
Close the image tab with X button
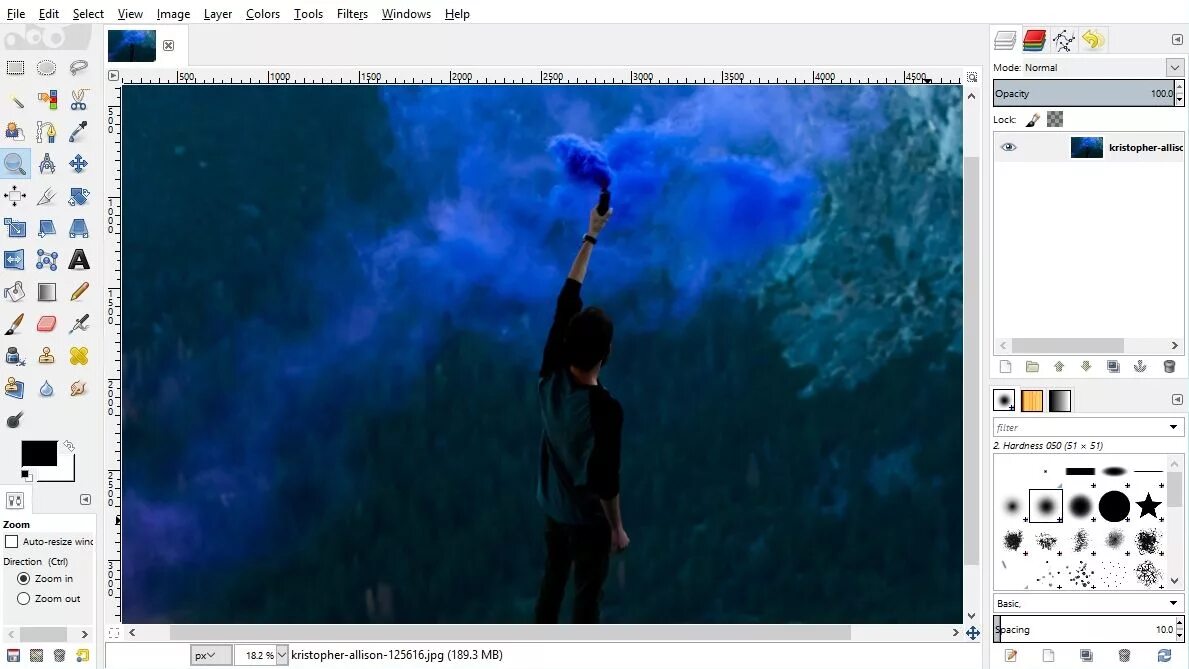point(168,46)
